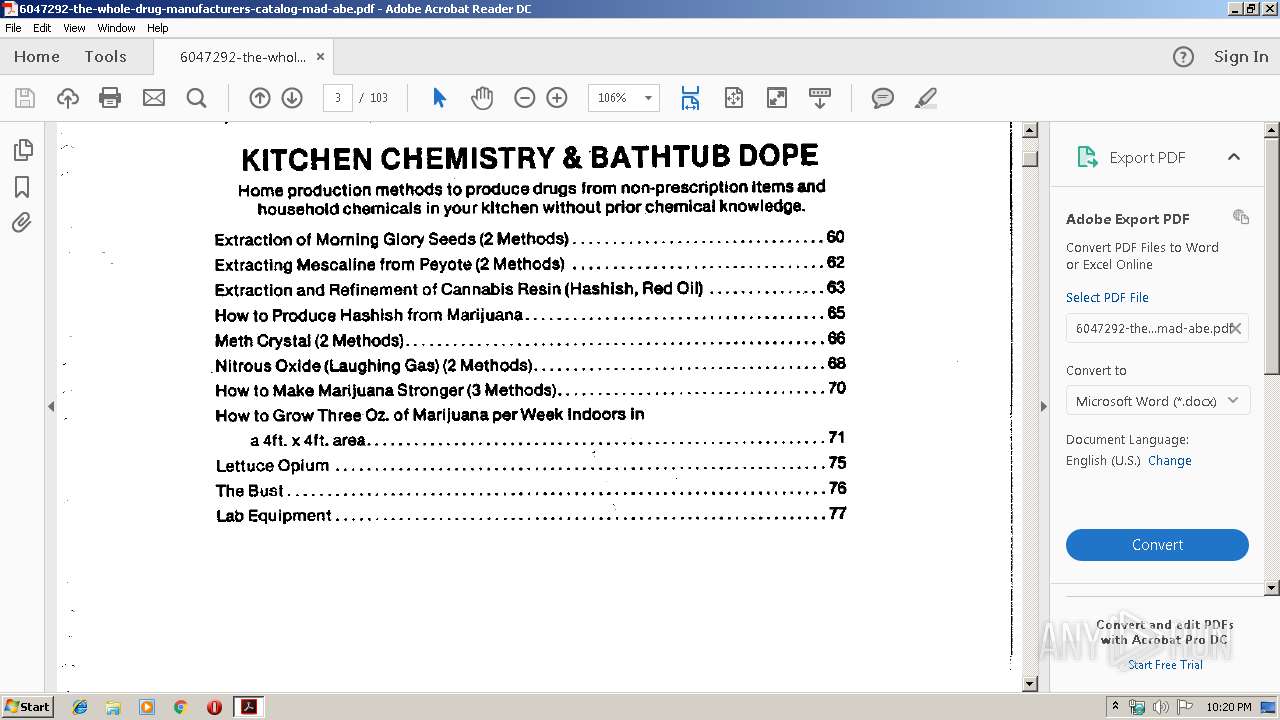1280x720 pixels.
Task: Remove selected PDF file with X
Action: (x=1236, y=328)
